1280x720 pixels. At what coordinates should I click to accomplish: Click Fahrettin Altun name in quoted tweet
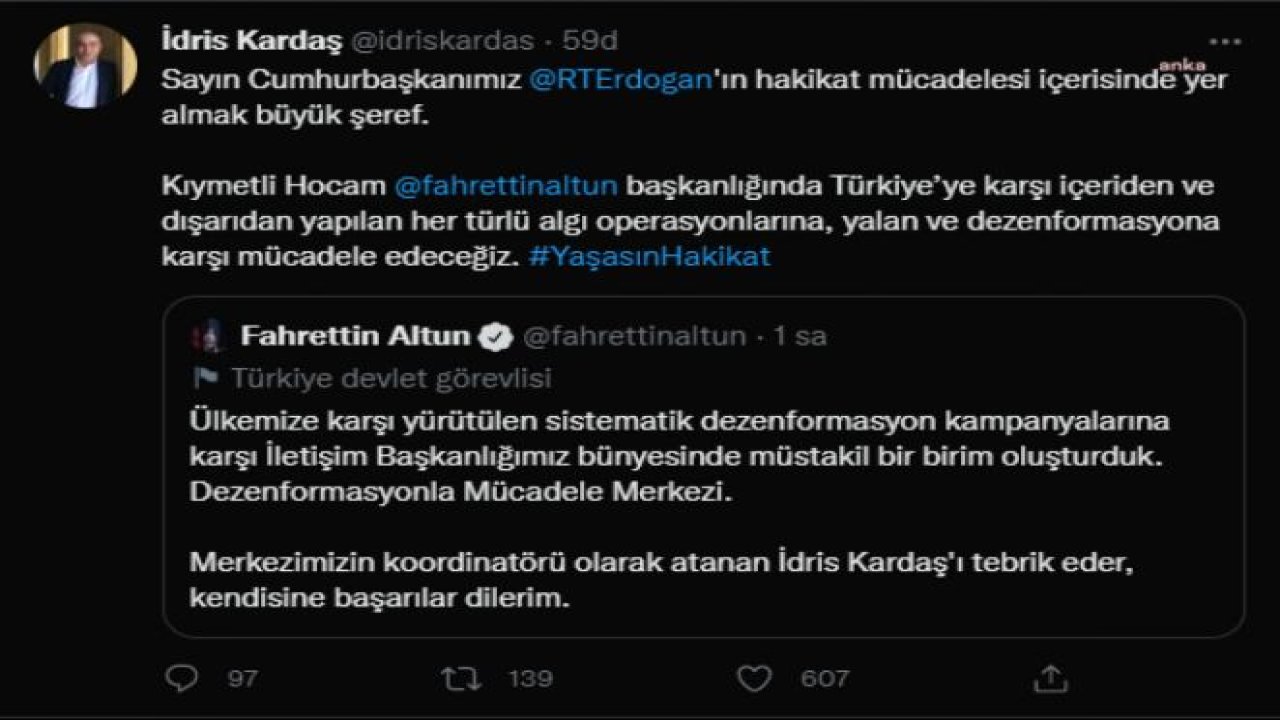pyautogui.click(x=354, y=336)
